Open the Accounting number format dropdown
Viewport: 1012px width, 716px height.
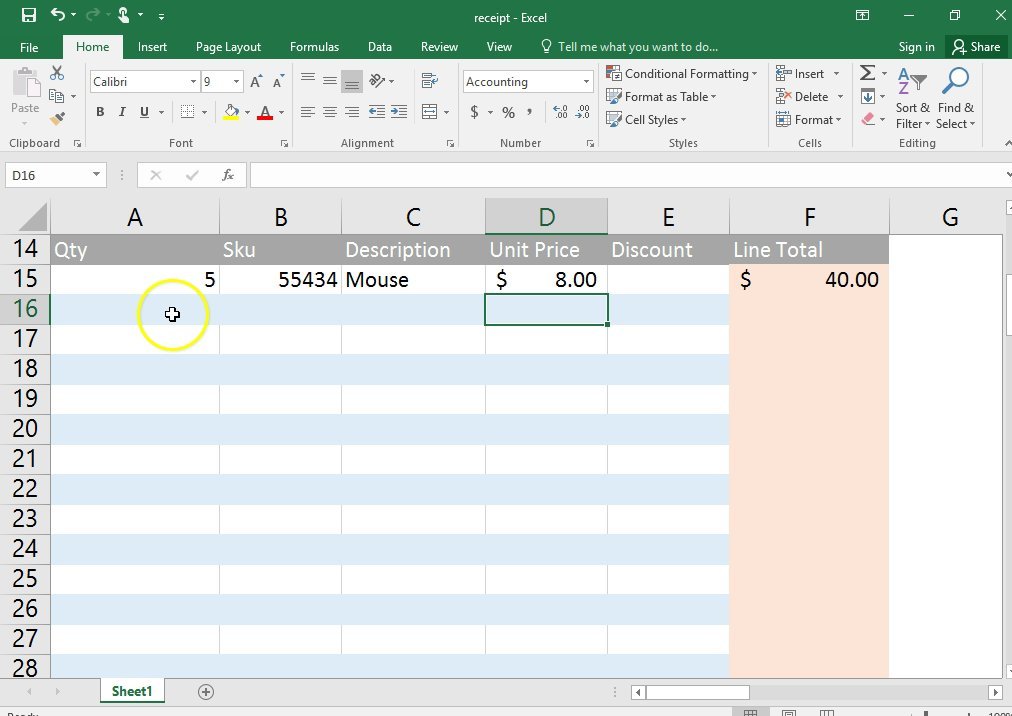click(587, 81)
